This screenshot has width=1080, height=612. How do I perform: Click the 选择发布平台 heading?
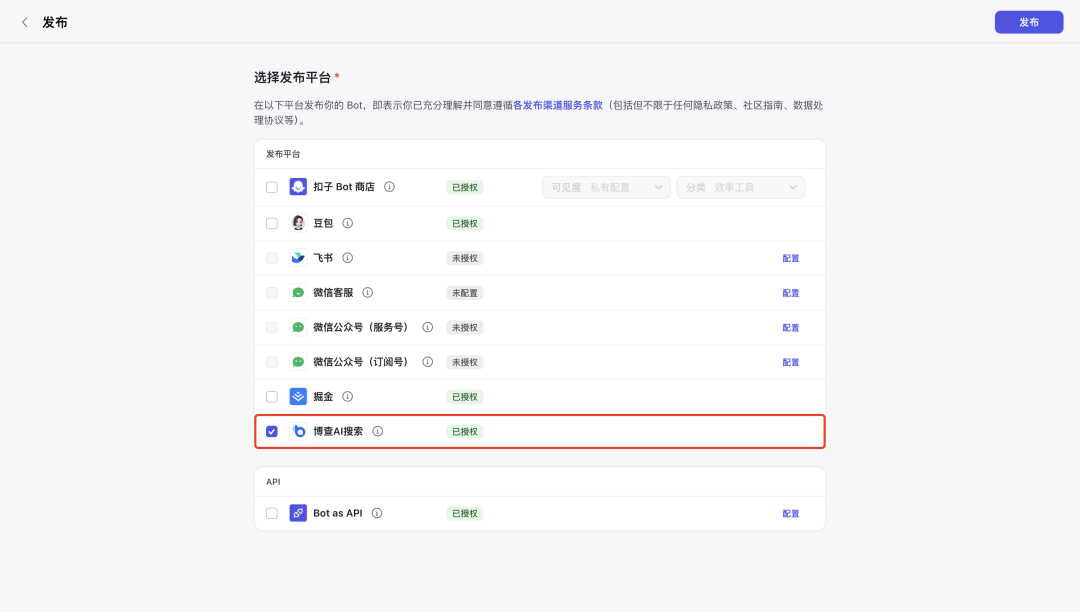pos(293,78)
